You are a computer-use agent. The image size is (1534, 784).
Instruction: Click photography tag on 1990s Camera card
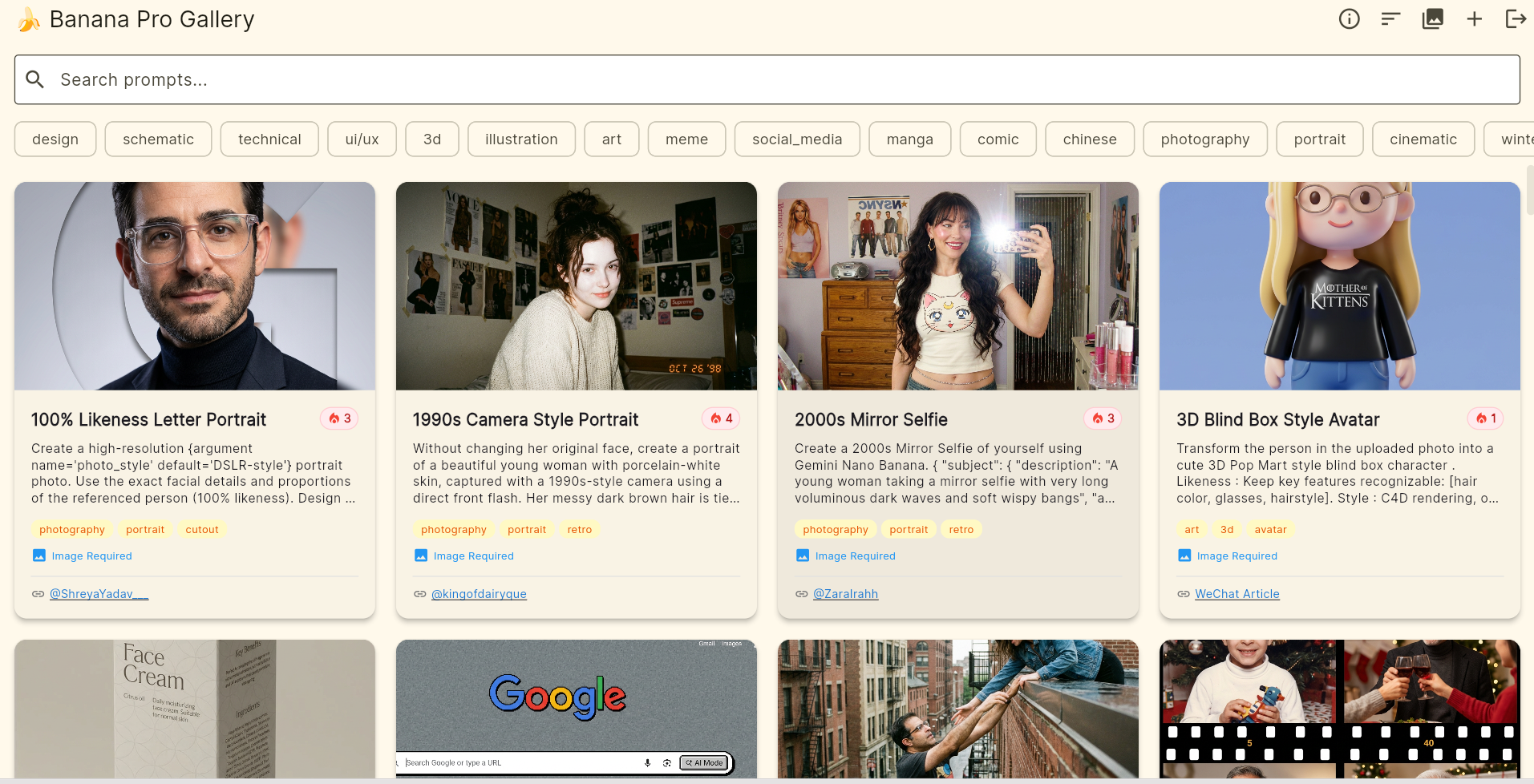(454, 530)
